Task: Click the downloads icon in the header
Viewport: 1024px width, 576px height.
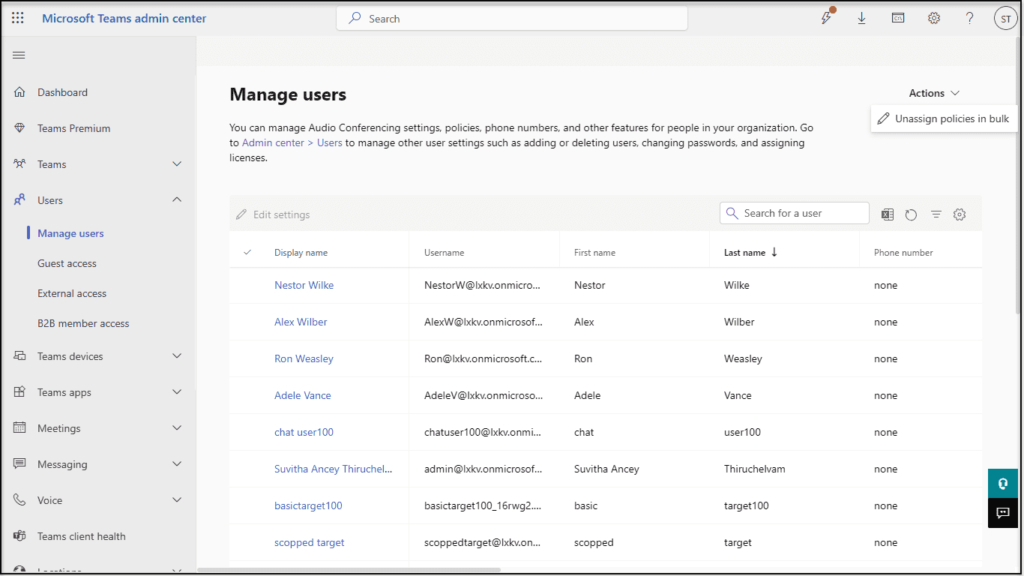Action: click(861, 18)
